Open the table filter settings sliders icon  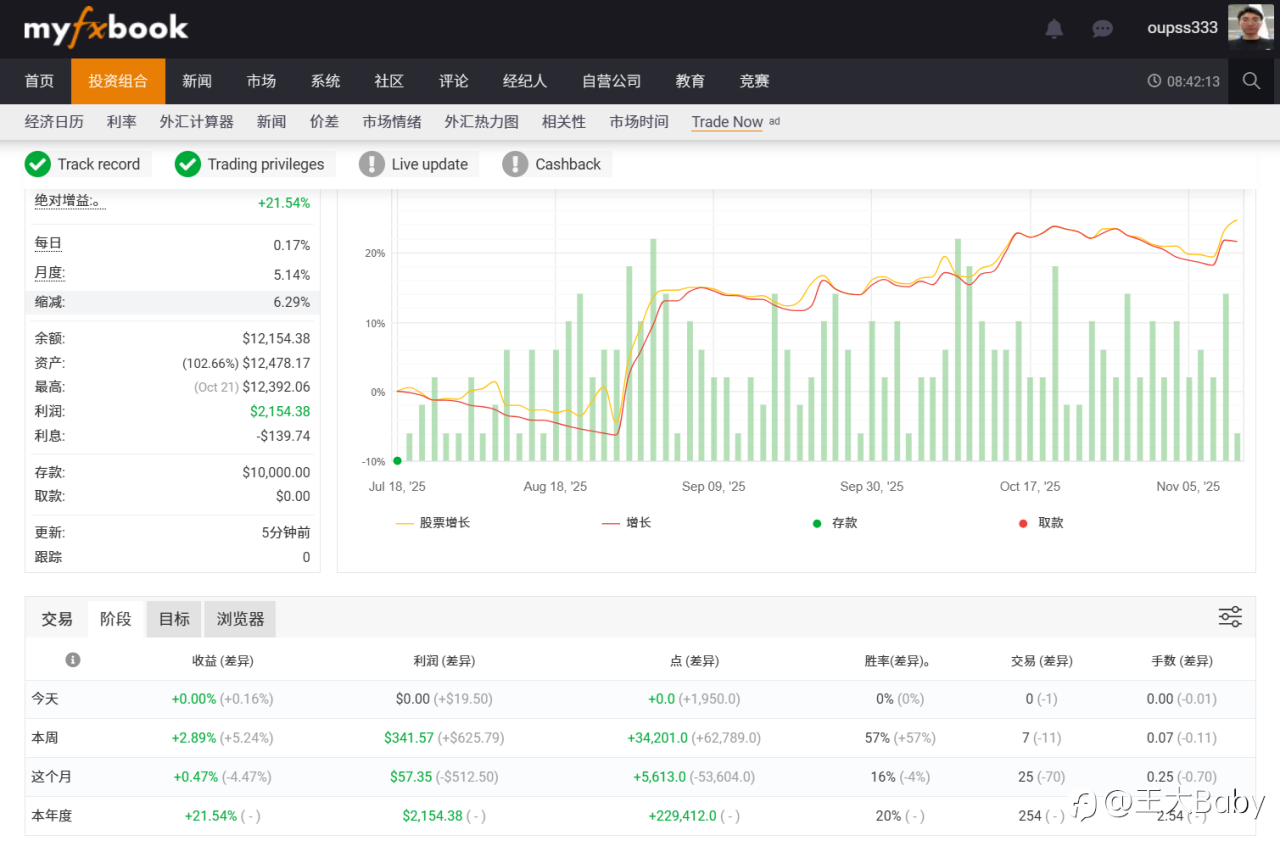pos(1230,617)
